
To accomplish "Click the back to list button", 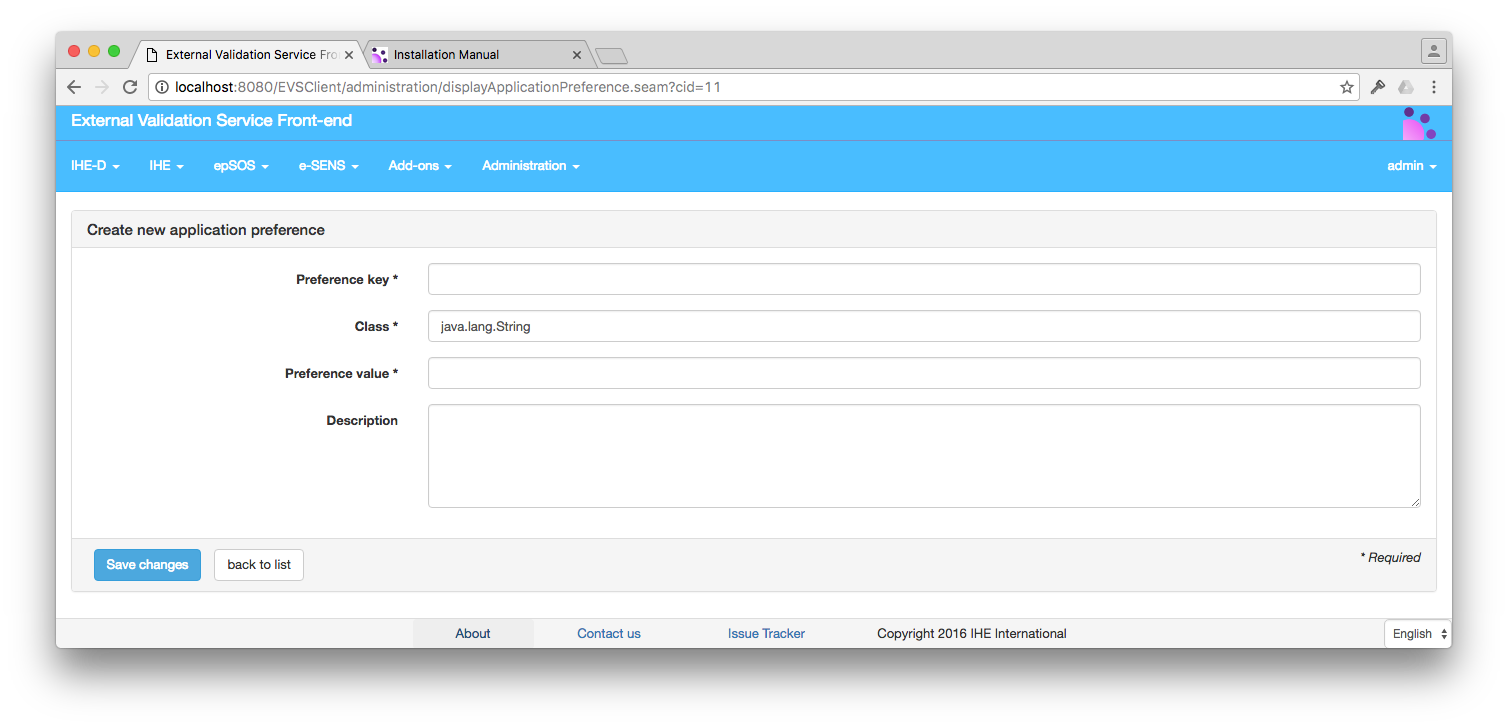I will pos(258,565).
